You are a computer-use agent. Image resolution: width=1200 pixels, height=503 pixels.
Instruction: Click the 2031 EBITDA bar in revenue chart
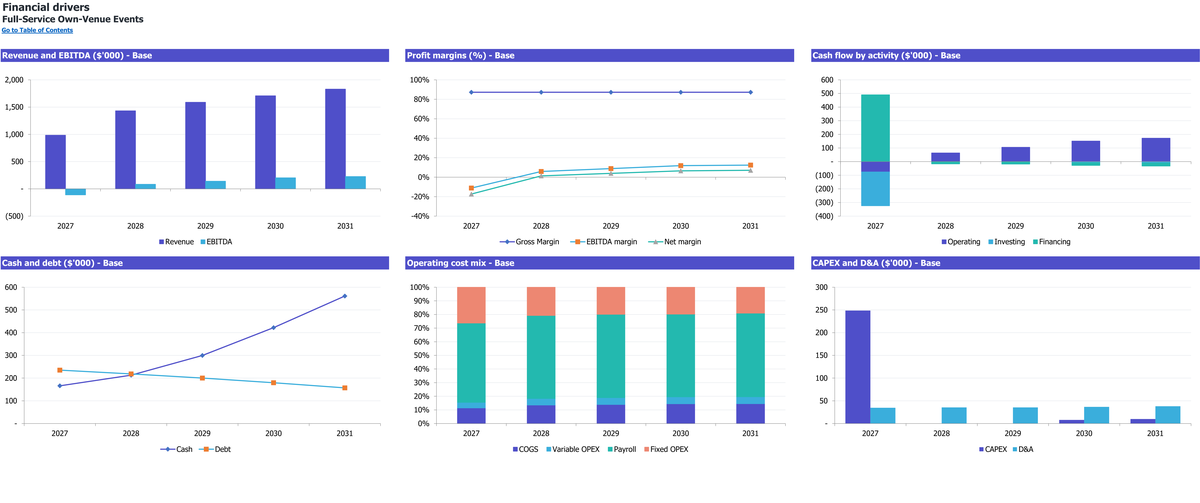(x=356, y=182)
